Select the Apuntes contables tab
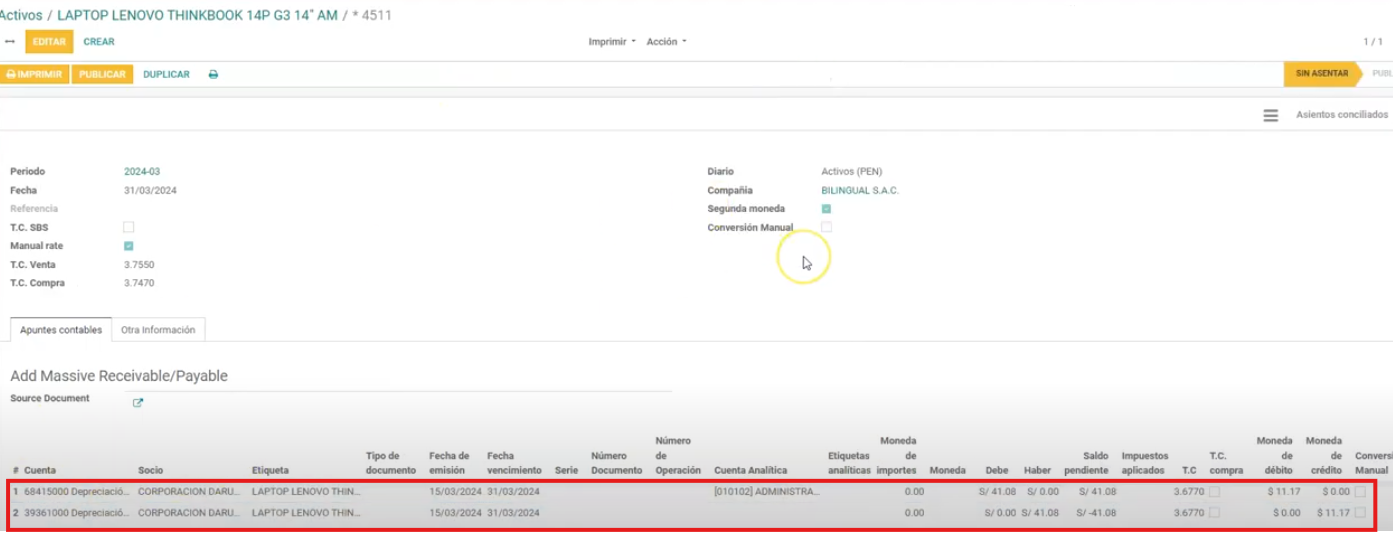This screenshot has height=533, width=1393. pyautogui.click(x=61, y=330)
